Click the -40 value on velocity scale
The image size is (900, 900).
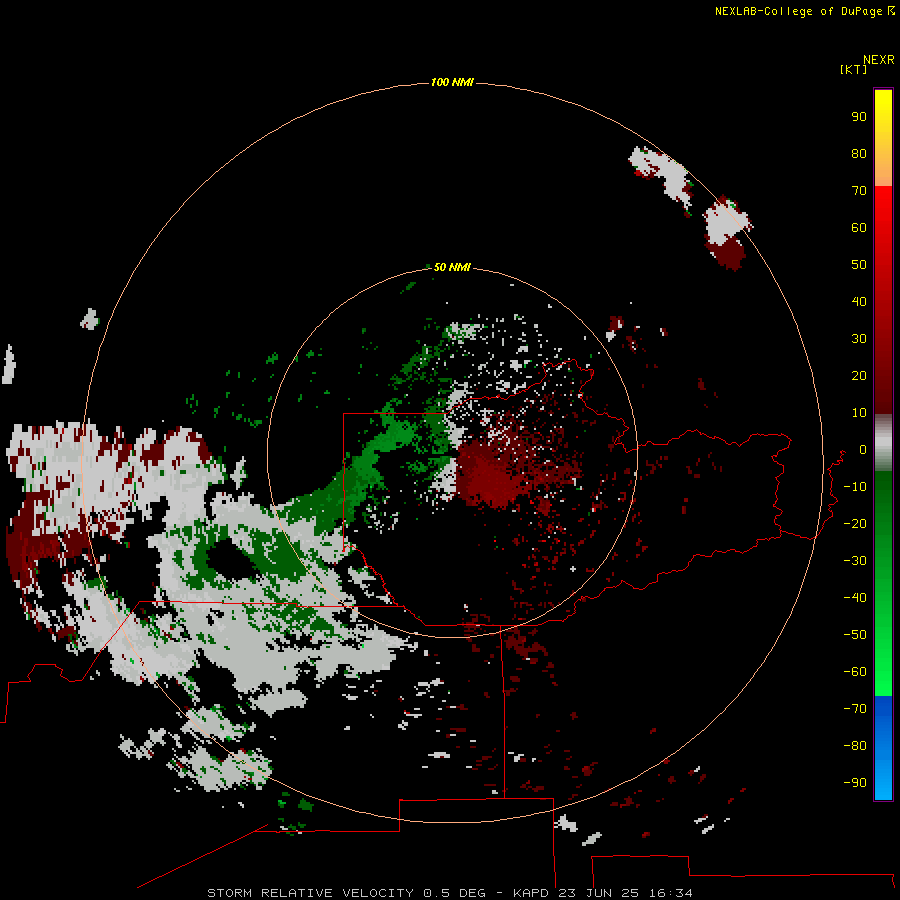tap(855, 598)
